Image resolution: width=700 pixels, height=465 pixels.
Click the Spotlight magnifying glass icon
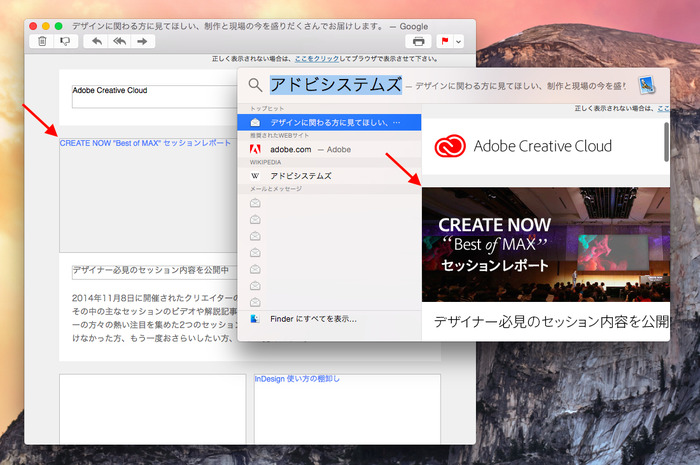pyautogui.click(x=255, y=85)
